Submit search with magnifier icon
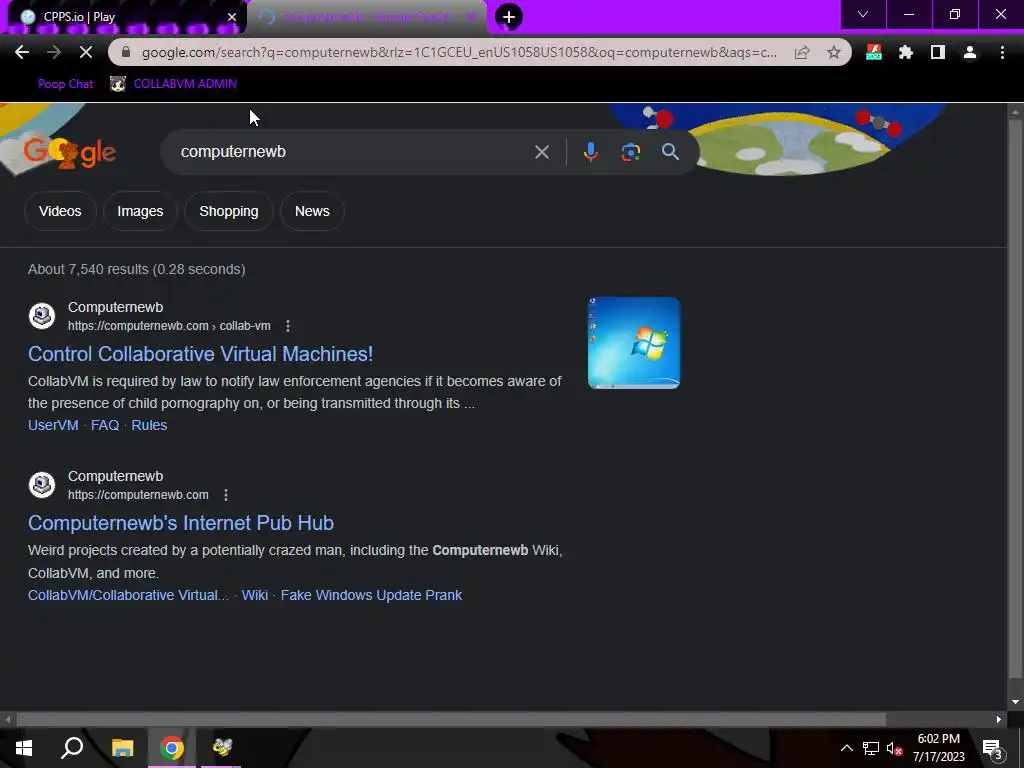 pos(670,152)
